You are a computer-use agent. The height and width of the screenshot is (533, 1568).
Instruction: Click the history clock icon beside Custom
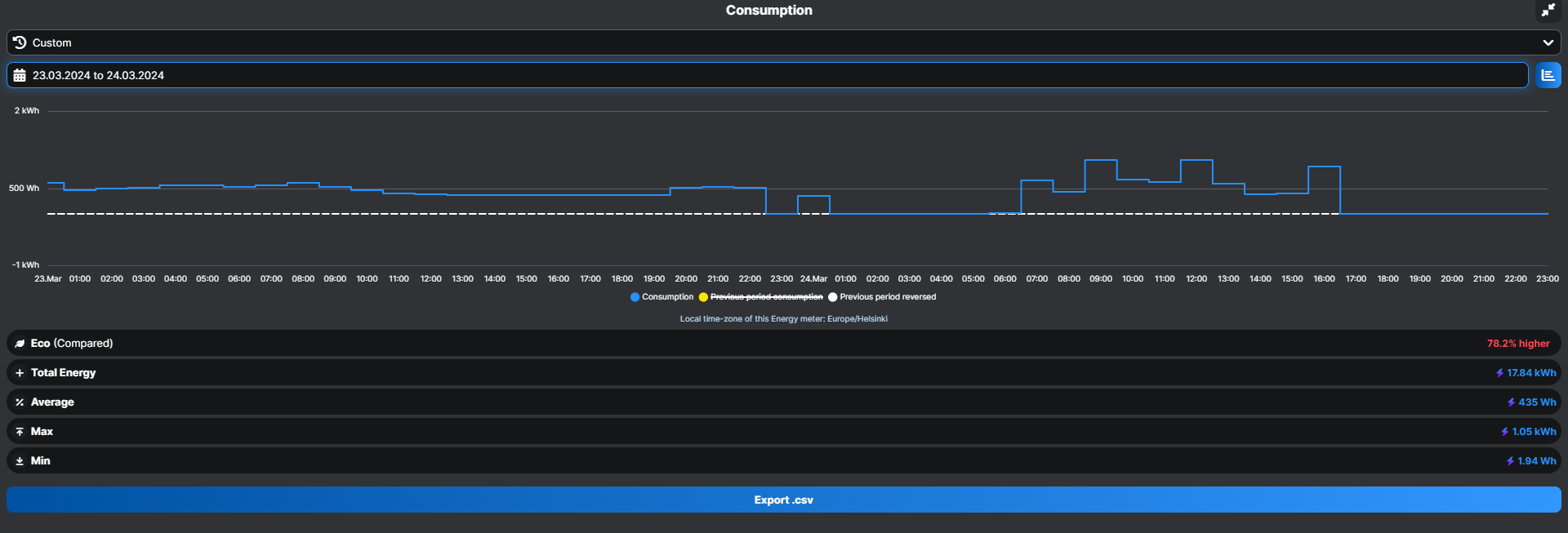[20, 42]
